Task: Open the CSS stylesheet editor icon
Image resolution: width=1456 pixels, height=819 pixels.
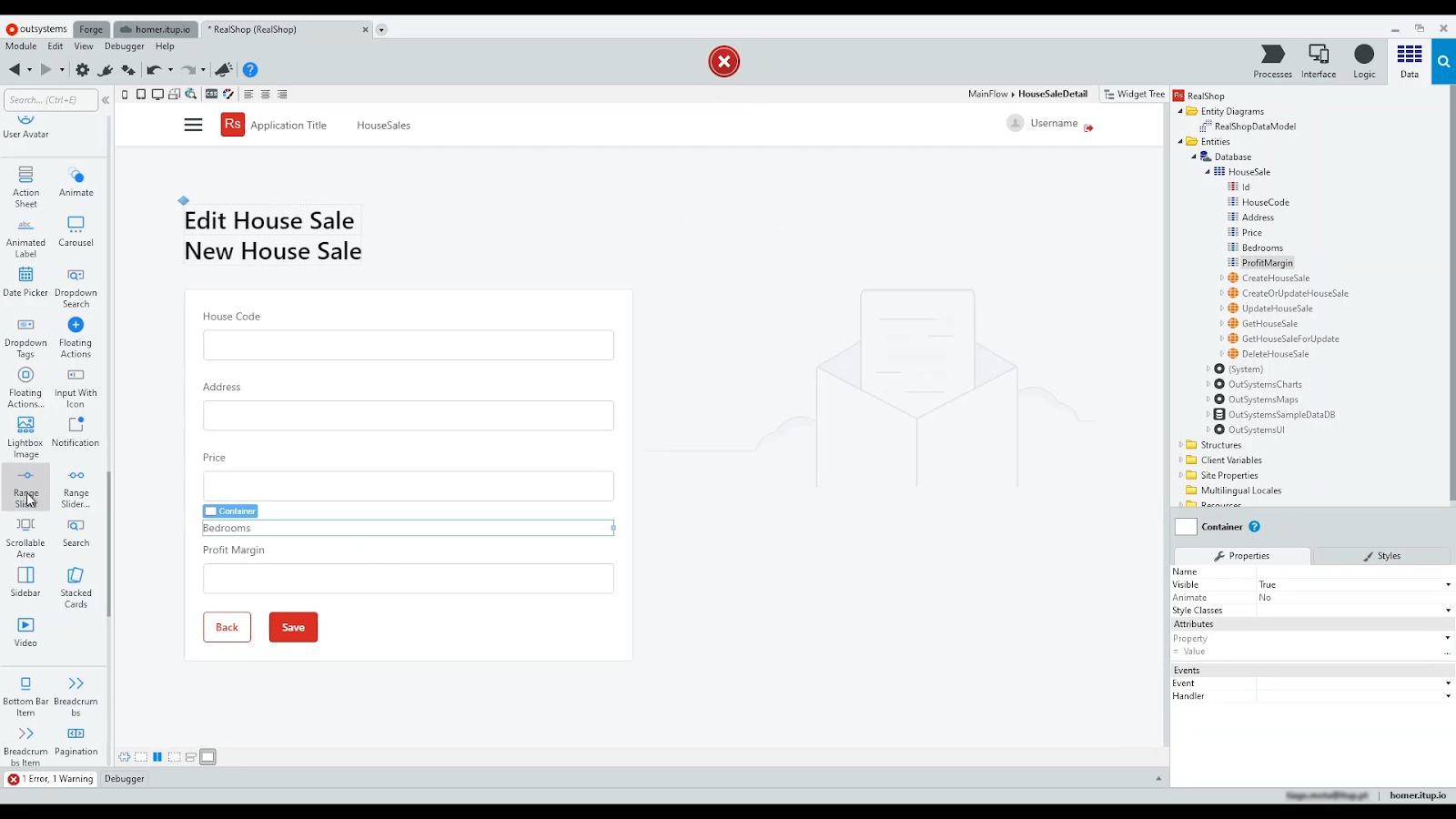Action: 212,95
